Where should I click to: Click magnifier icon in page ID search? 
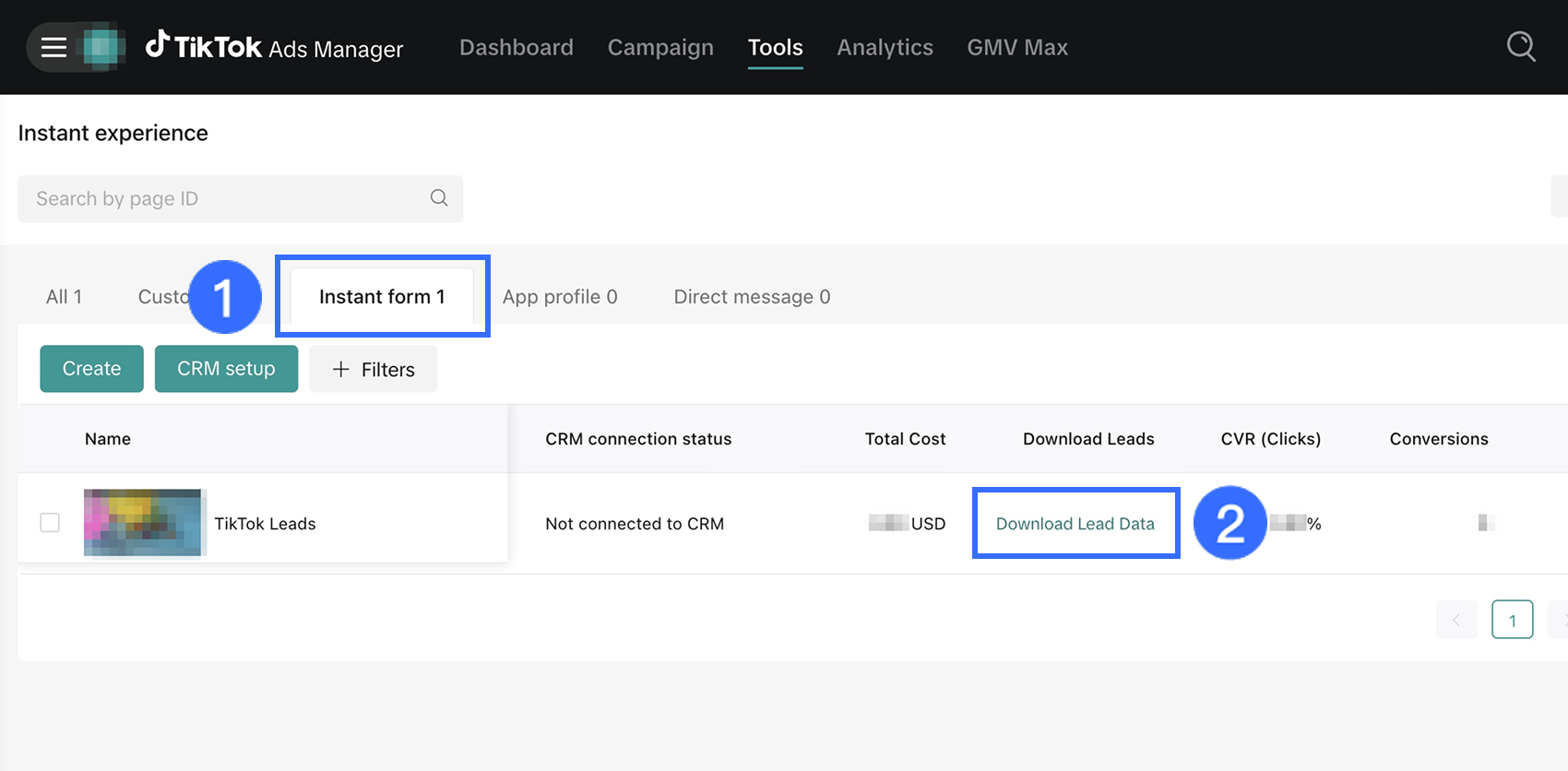click(439, 198)
